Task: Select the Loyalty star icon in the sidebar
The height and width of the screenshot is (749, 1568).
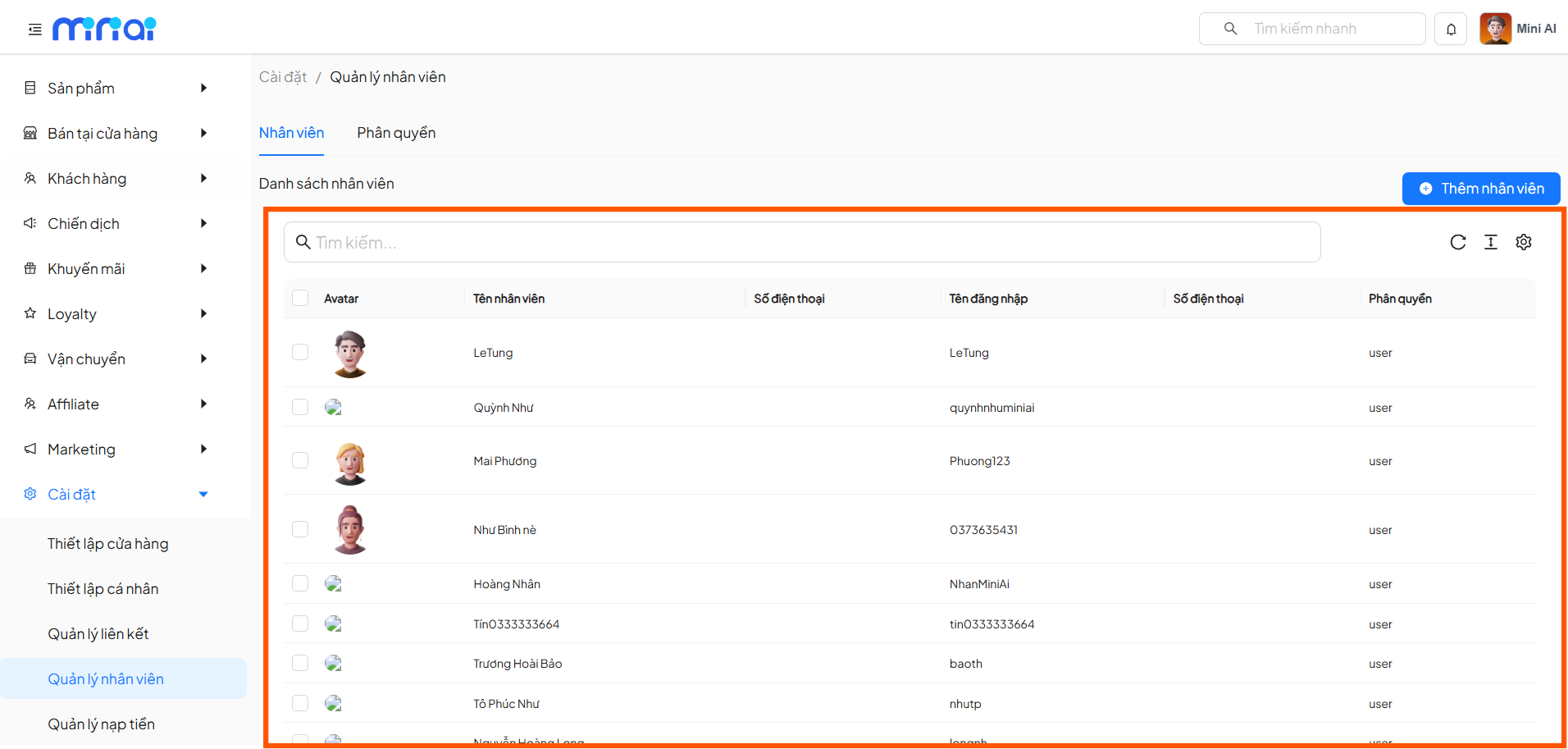Action: (30, 313)
